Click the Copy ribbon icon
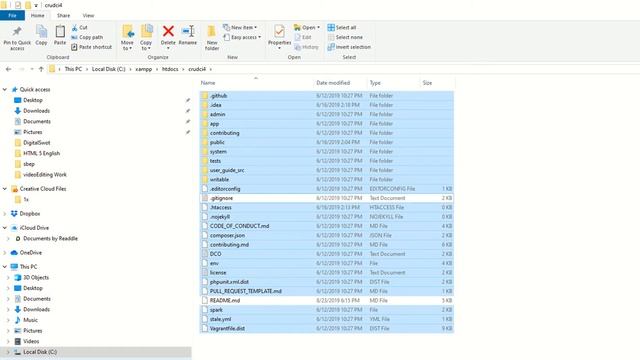640x360 pixels. [x=41, y=31]
